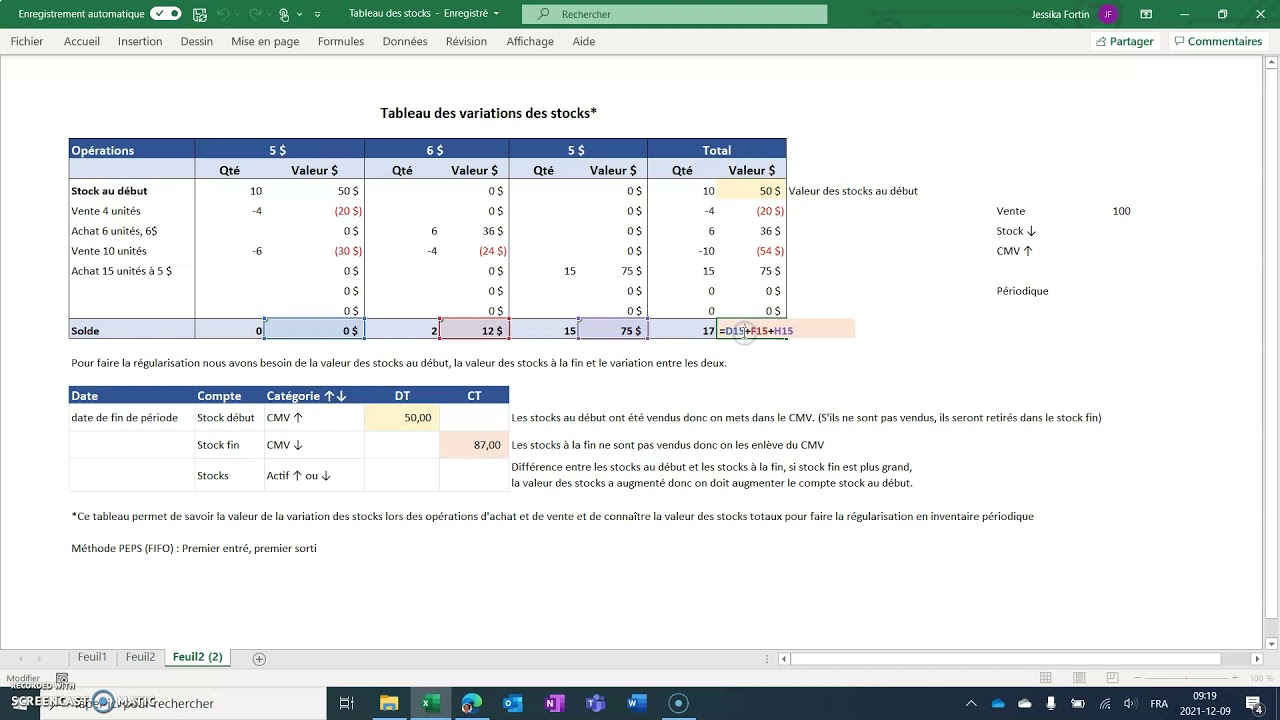Switch to the Insertion ribbon tab
The image size is (1280, 720).
pos(140,41)
